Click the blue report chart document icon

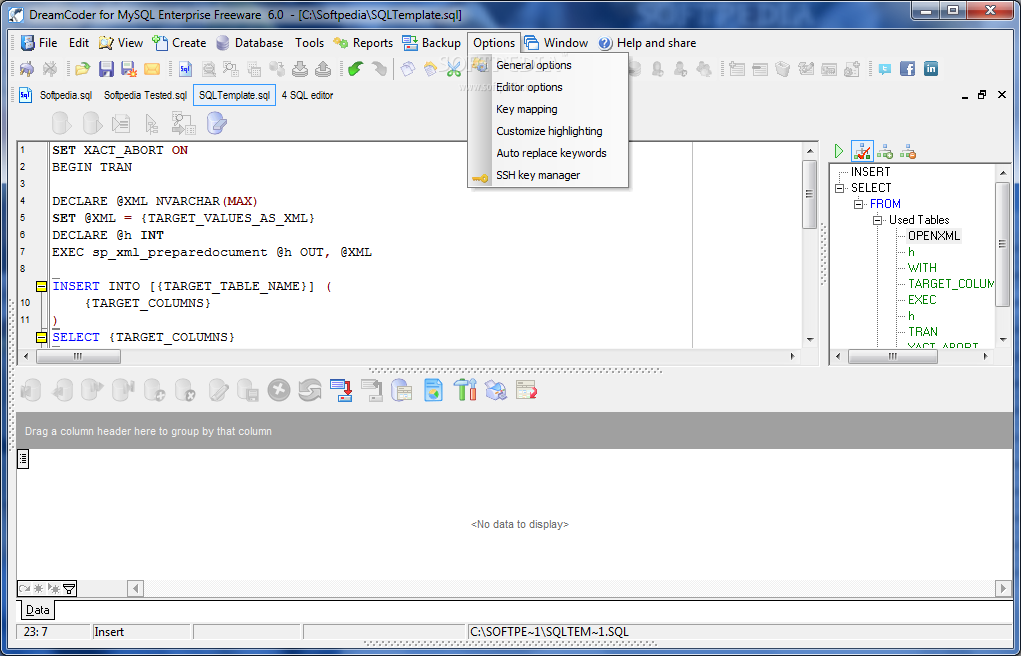click(x=433, y=390)
